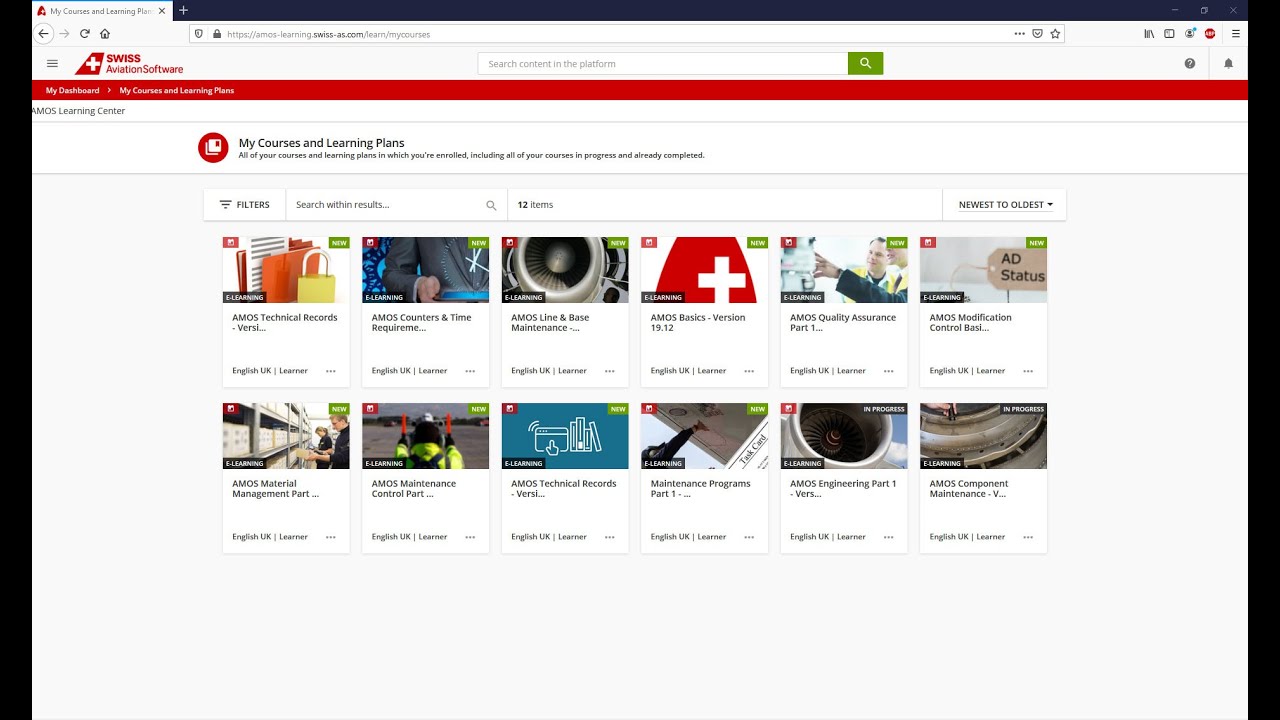1280x720 pixels.
Task: Open the hamburger main menu
Action: click(52, 63)
